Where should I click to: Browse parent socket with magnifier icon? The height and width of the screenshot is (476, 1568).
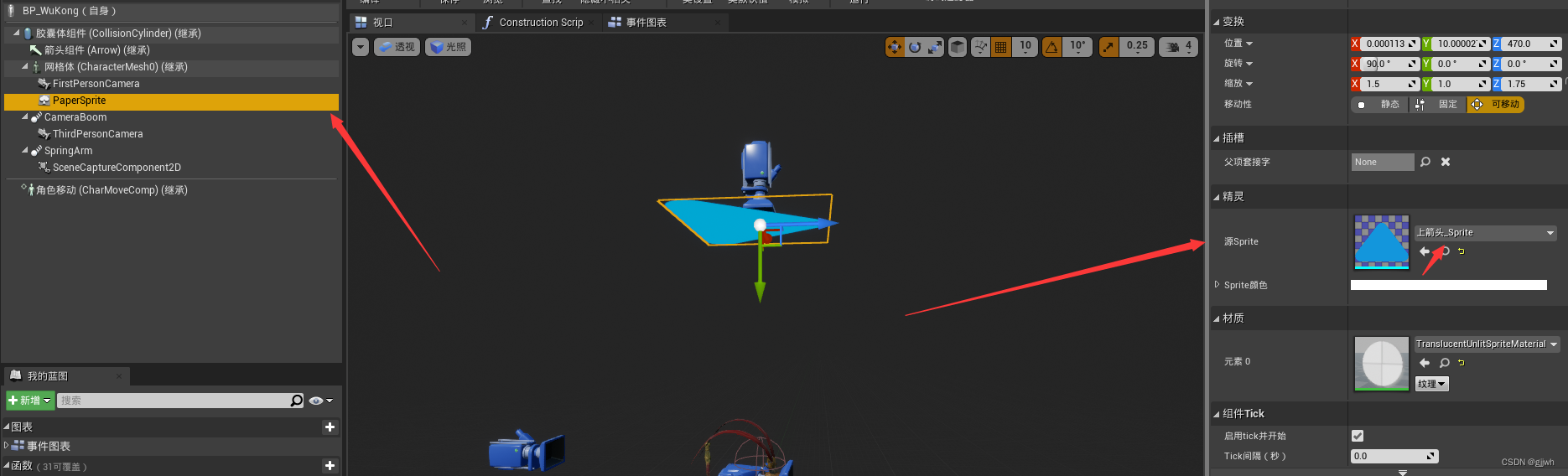click(x=1425, y=162)
